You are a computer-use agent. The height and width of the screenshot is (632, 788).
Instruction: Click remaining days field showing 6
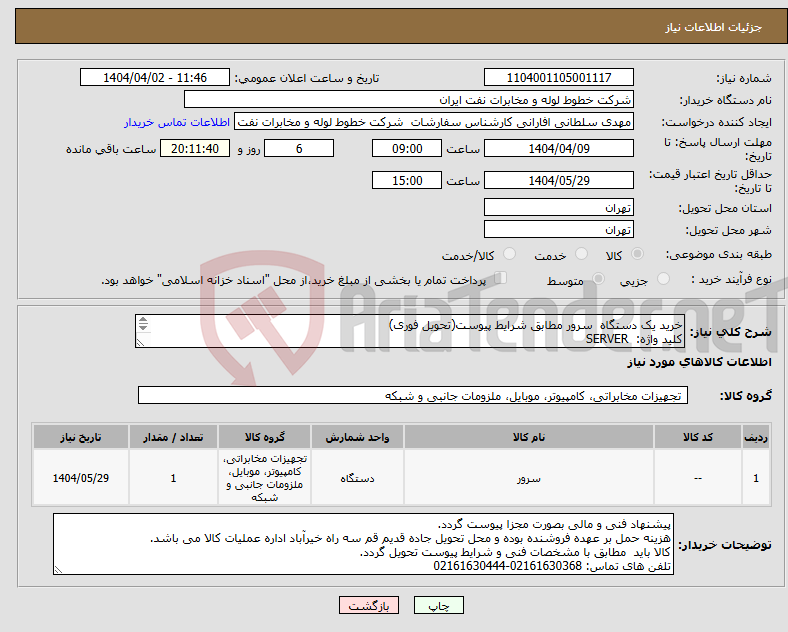tap(299, 148)
